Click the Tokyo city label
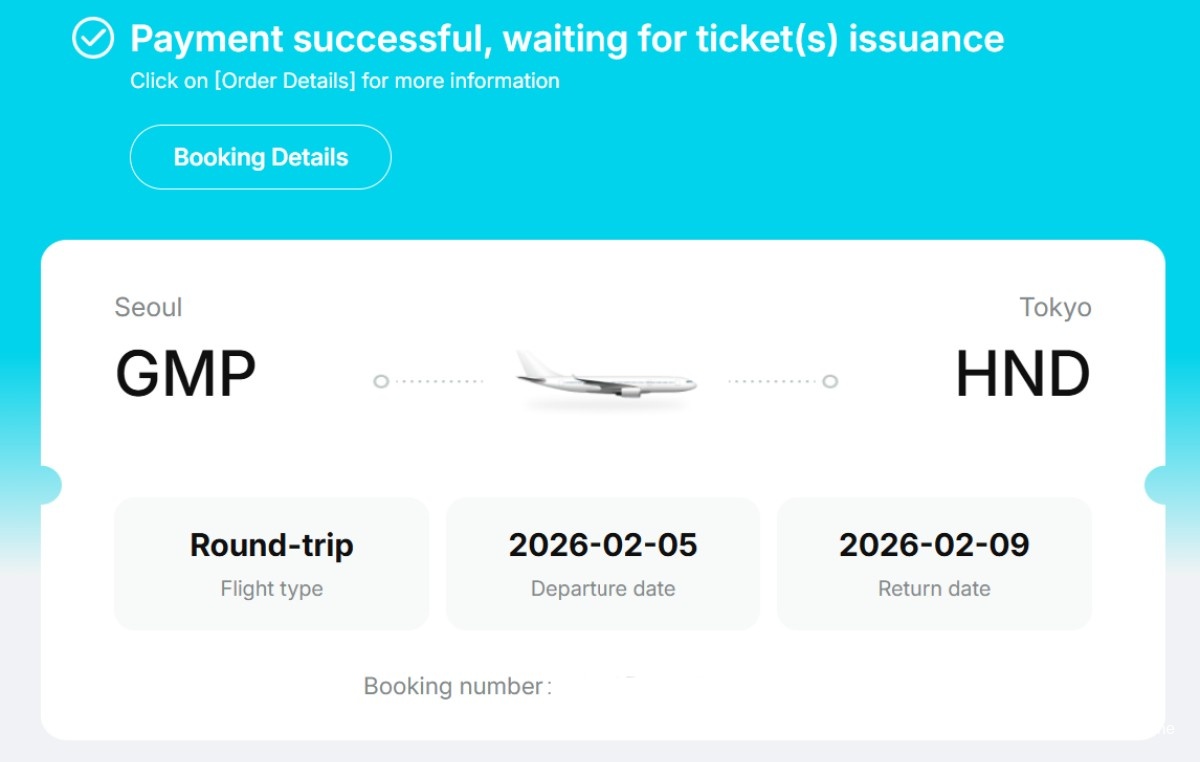This screenshot has height=762, width=1200. [x=1055, y=307]
